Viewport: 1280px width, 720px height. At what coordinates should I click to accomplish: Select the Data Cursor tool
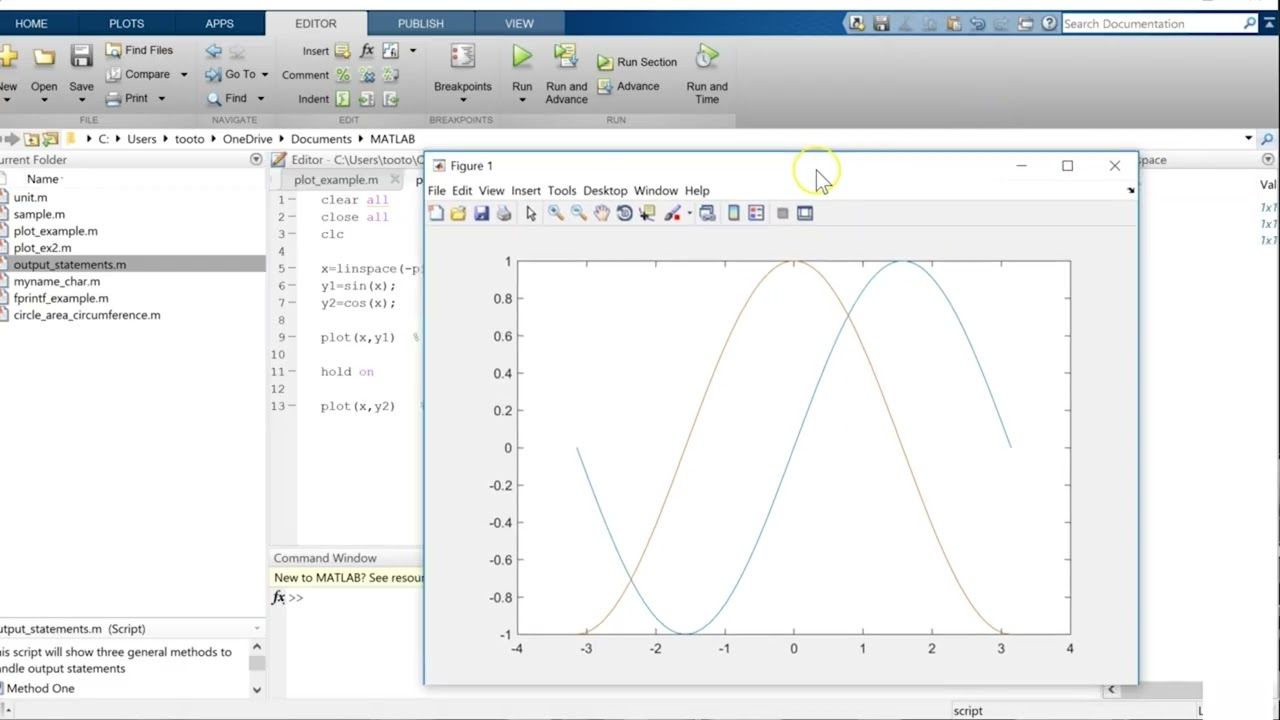click(x=647, y=213)
